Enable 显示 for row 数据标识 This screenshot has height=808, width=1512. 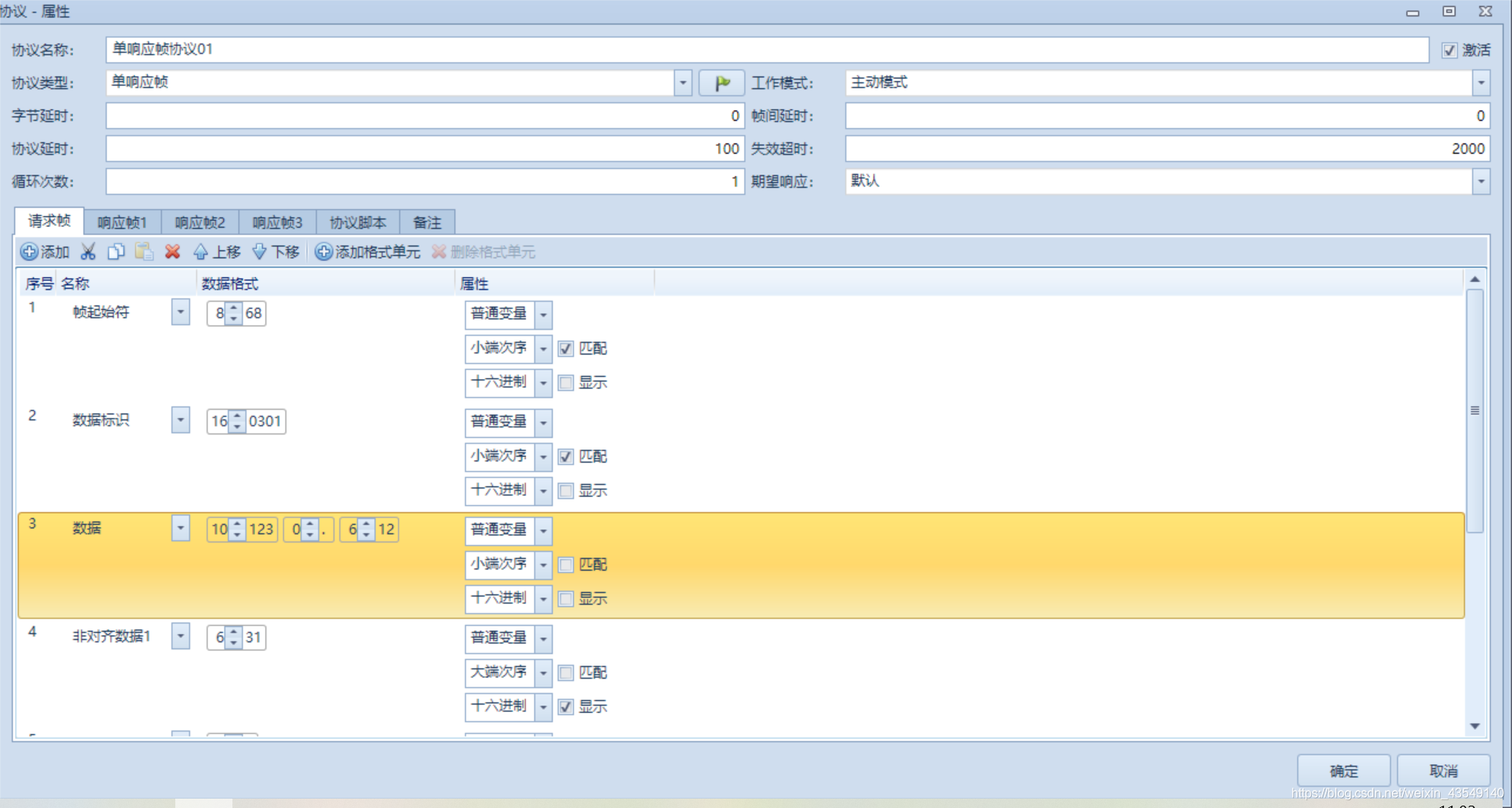click(566, 491)
